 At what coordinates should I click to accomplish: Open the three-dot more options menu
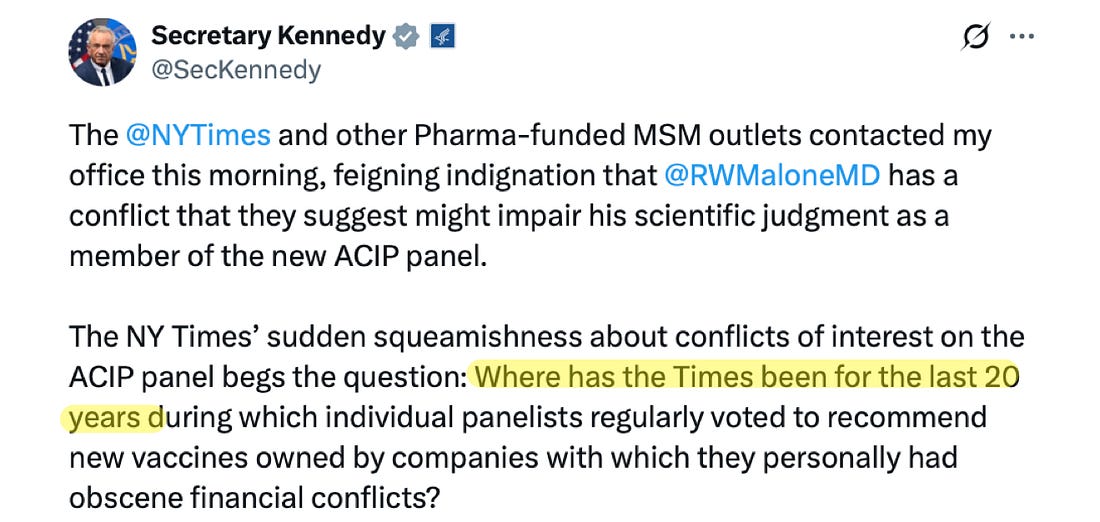click(x=1021, y=37)
